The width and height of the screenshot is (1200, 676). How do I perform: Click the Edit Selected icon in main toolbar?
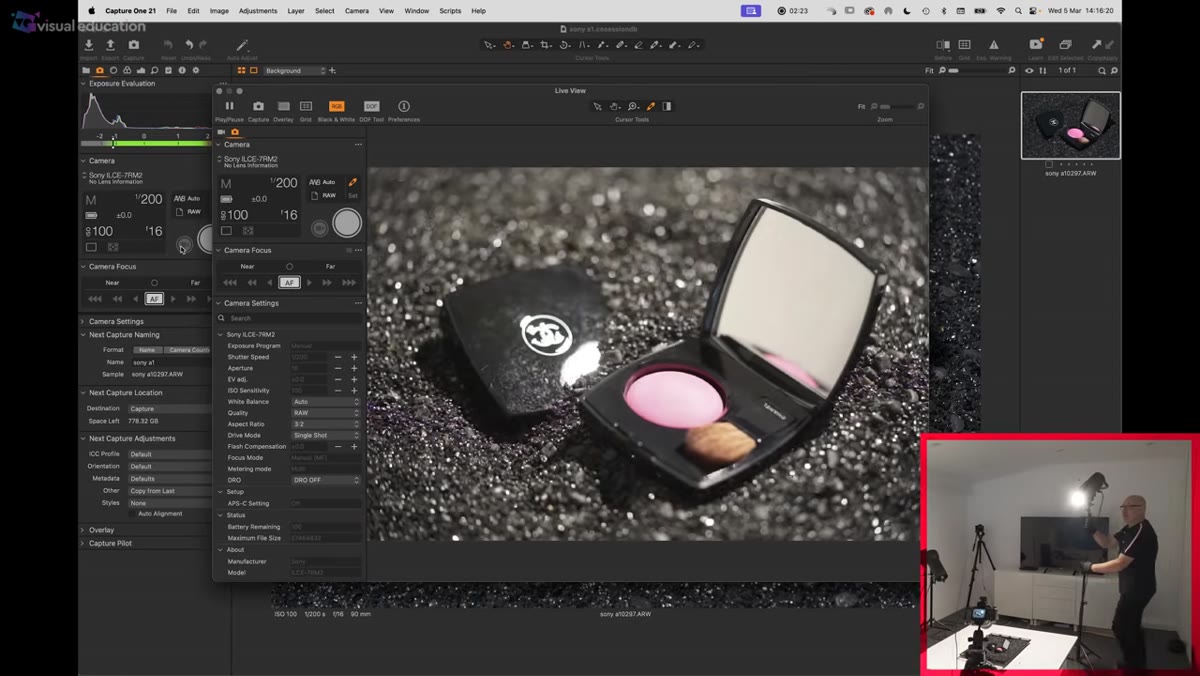(x=1065, y=45)
